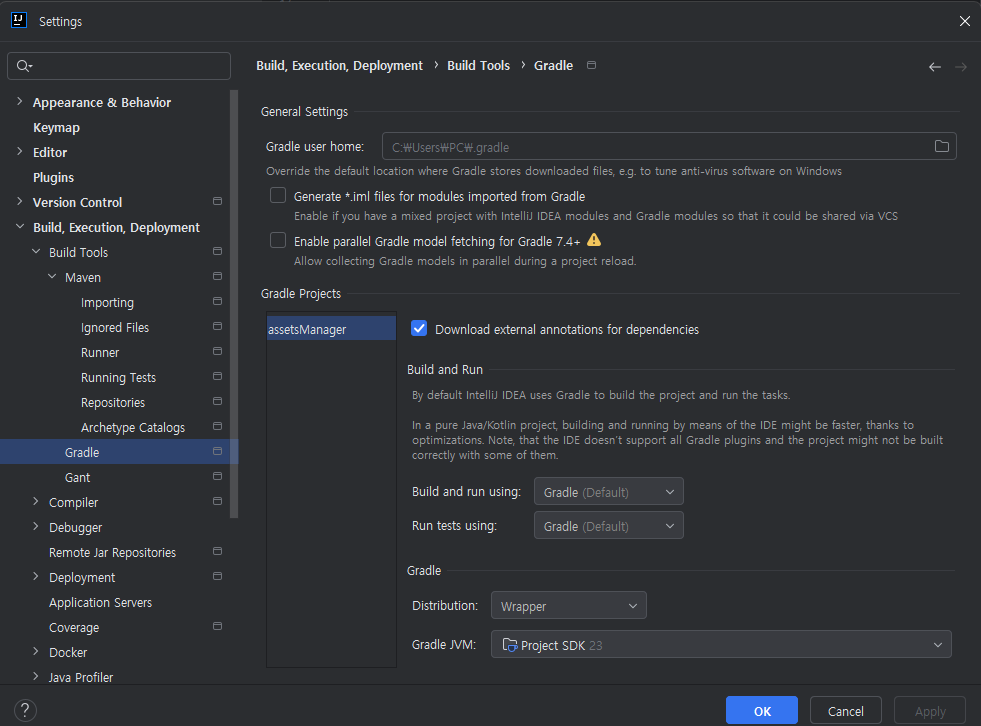
Task: Click project icon next to Coverage
Action: click(x=217, y=627)
